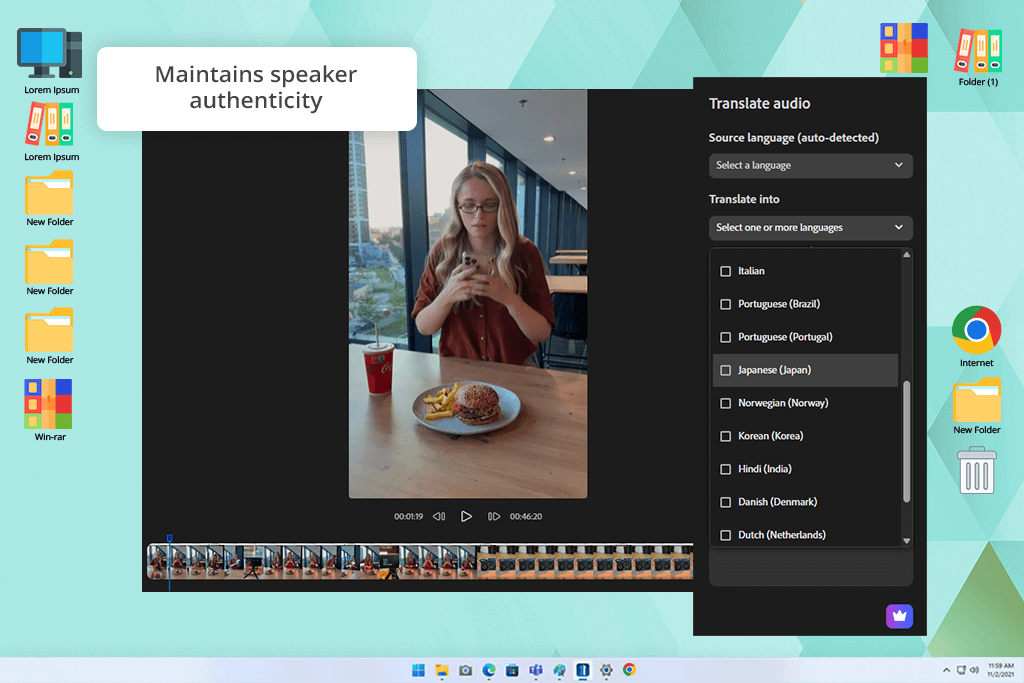Viewport: 1024px width, 683px height.
Task: Click the Translate audio panel heading
Action: click(760, 104)
